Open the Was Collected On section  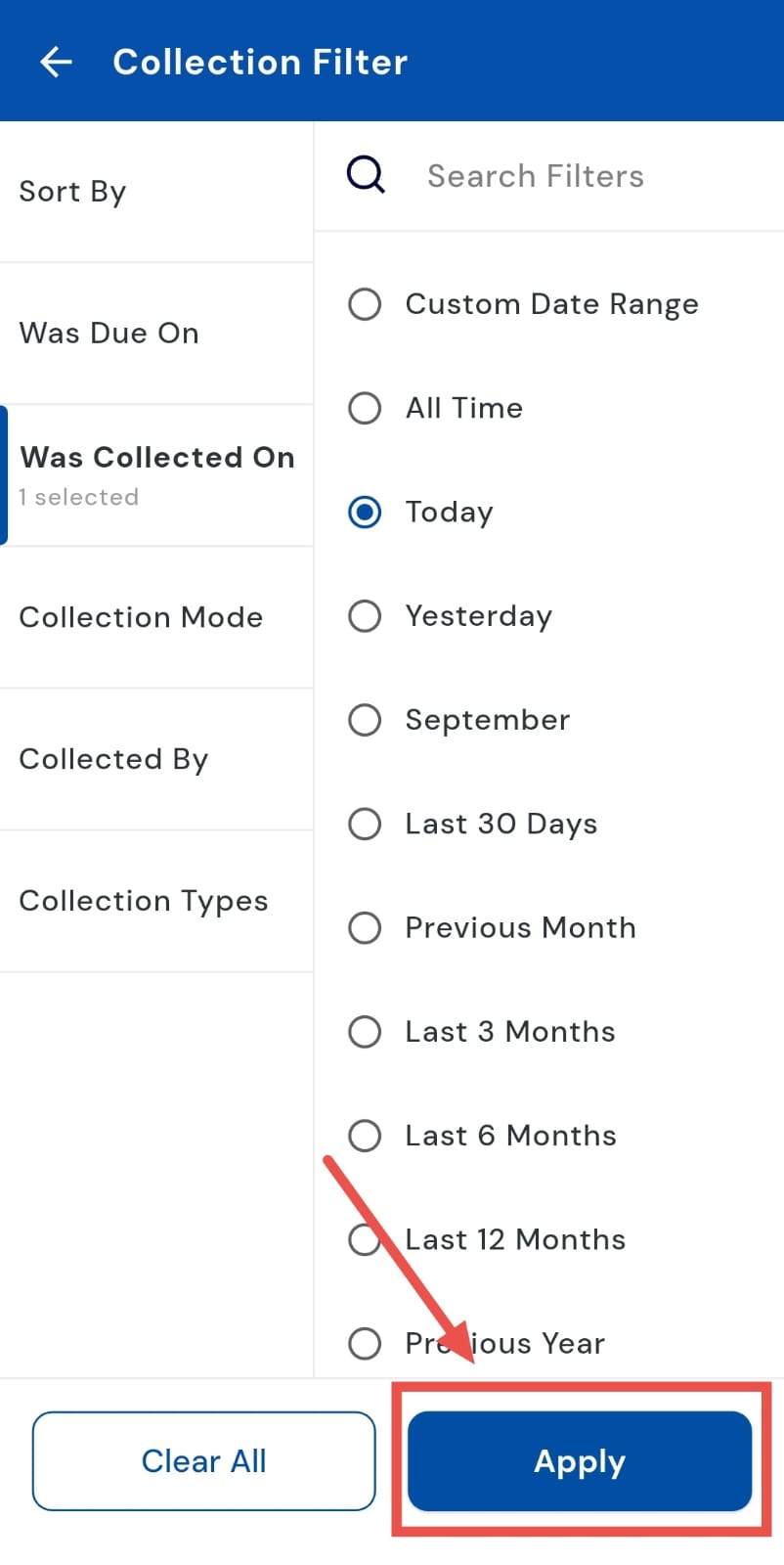(156, 475)
